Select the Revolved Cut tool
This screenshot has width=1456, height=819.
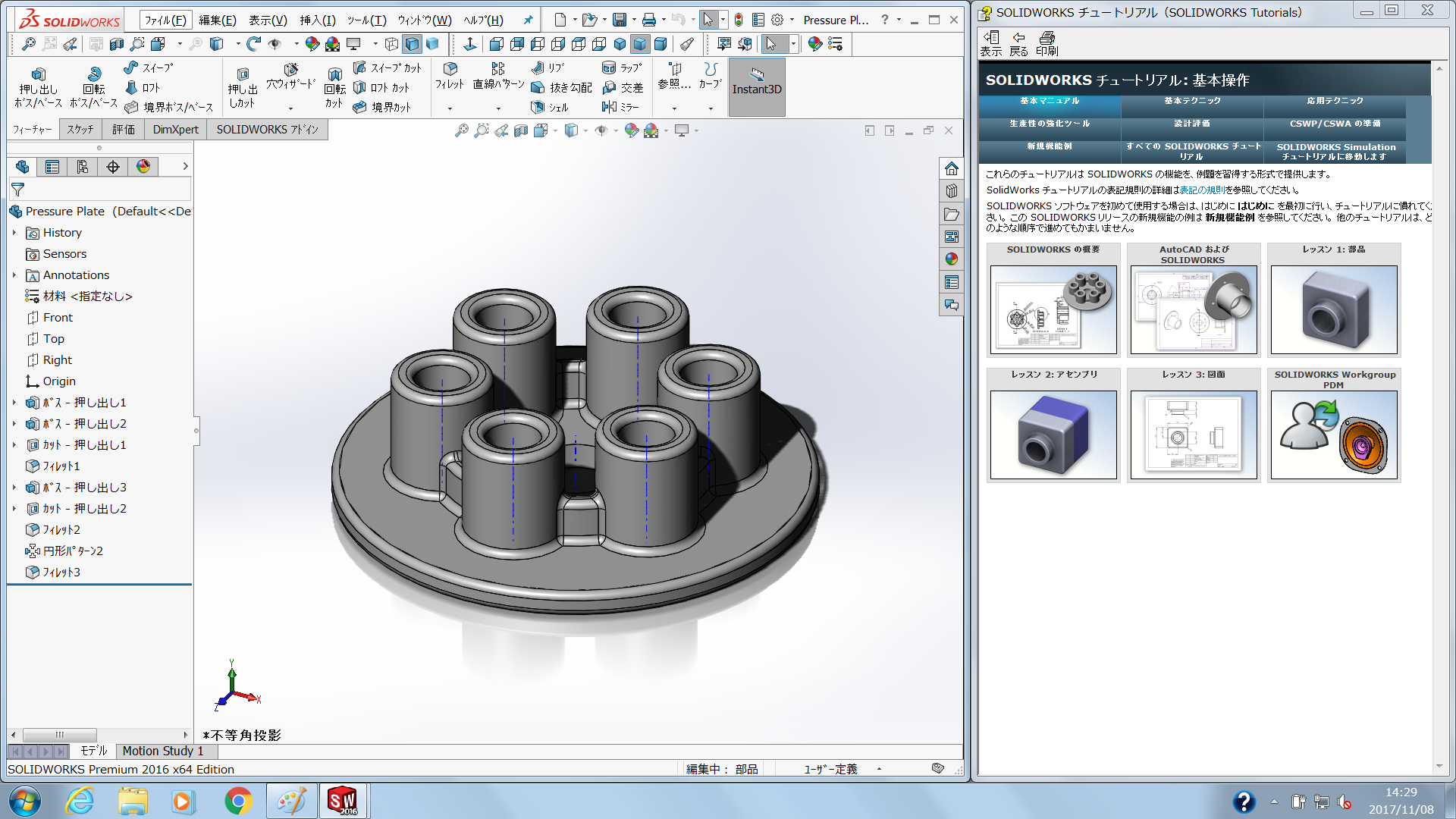click(x=334, y=87)
